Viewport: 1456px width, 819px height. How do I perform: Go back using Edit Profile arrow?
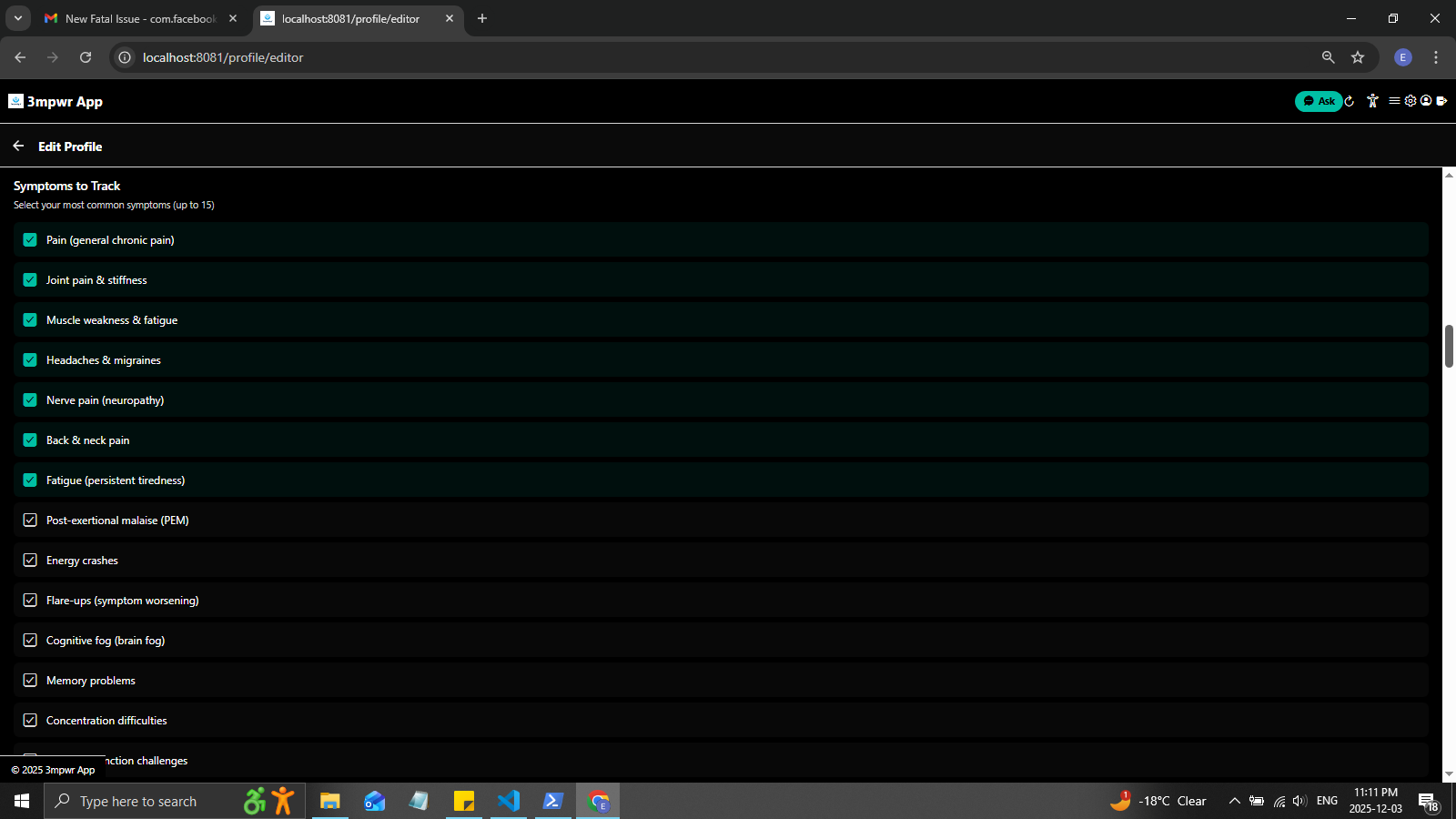point(18,146)
